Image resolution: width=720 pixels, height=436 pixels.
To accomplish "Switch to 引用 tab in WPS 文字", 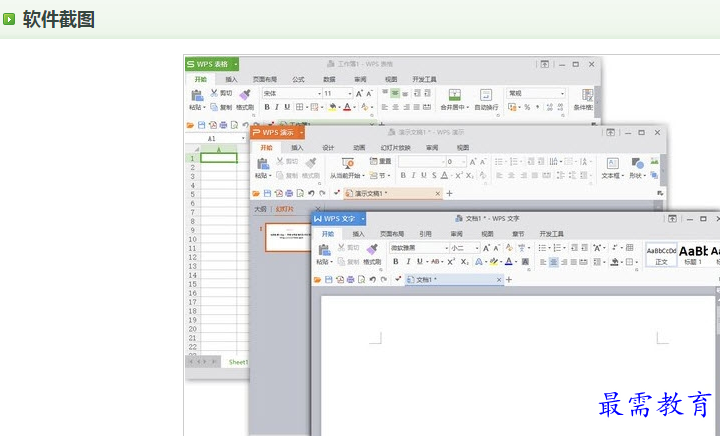I will (425, 234).
